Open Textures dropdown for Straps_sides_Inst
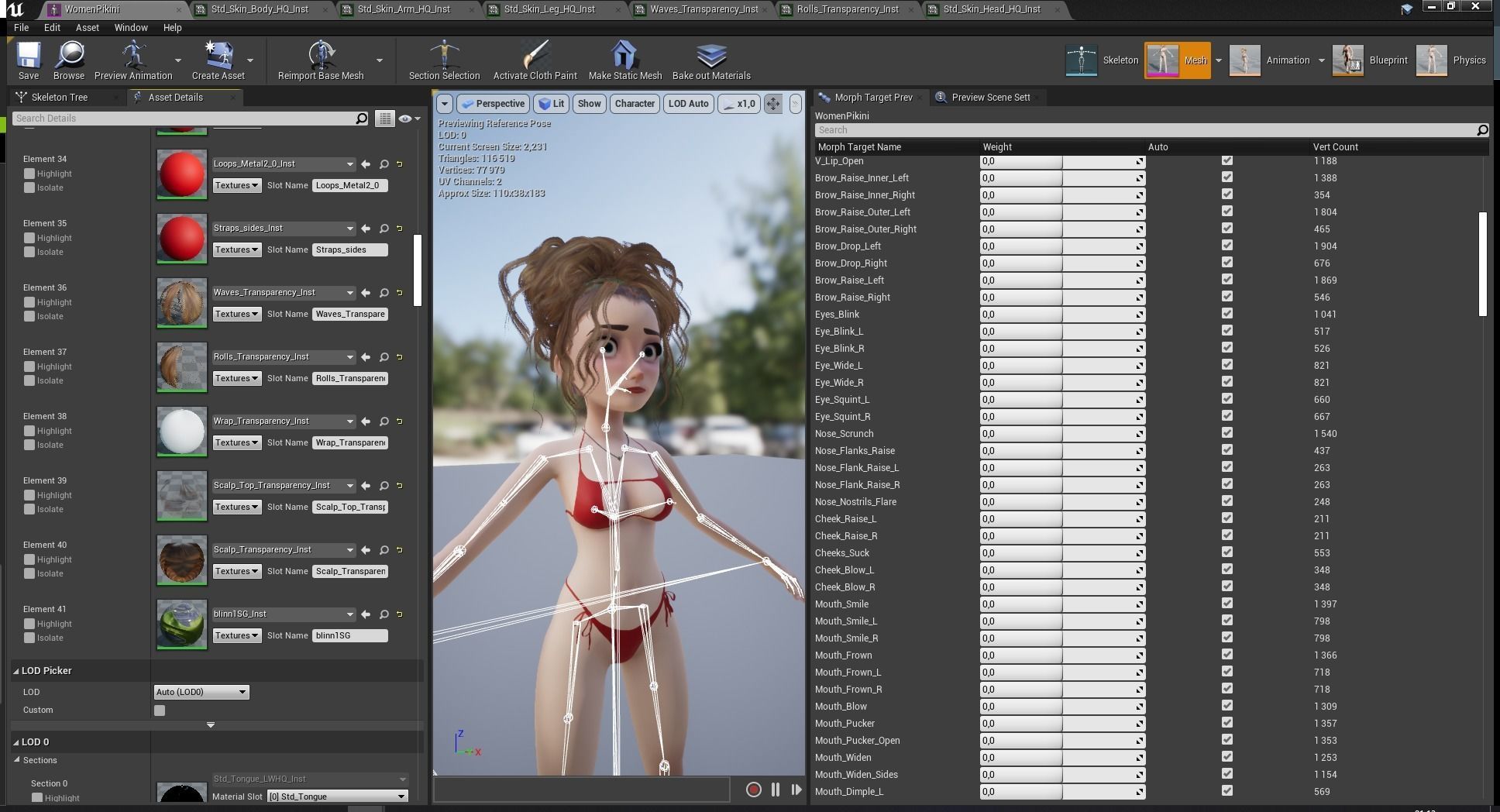The height and width of the screenshot is (812, 1500). pos(237,249)
